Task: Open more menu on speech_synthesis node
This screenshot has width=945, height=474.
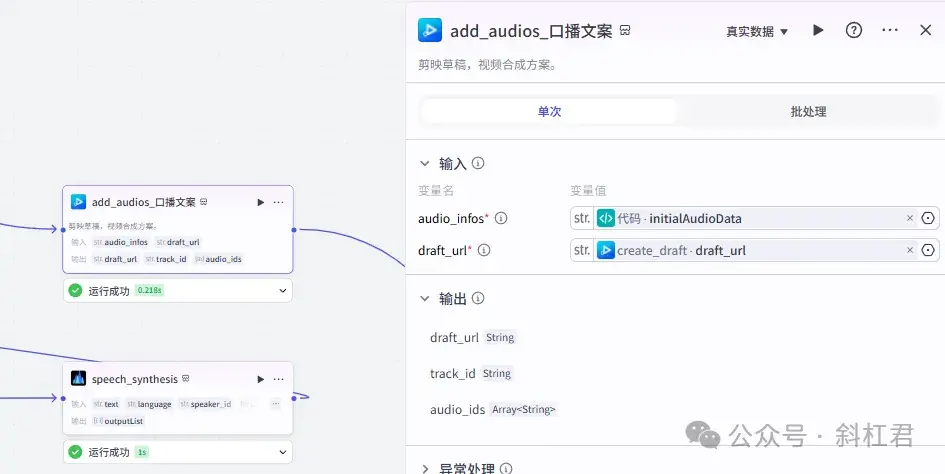Action: coord(278,379)
